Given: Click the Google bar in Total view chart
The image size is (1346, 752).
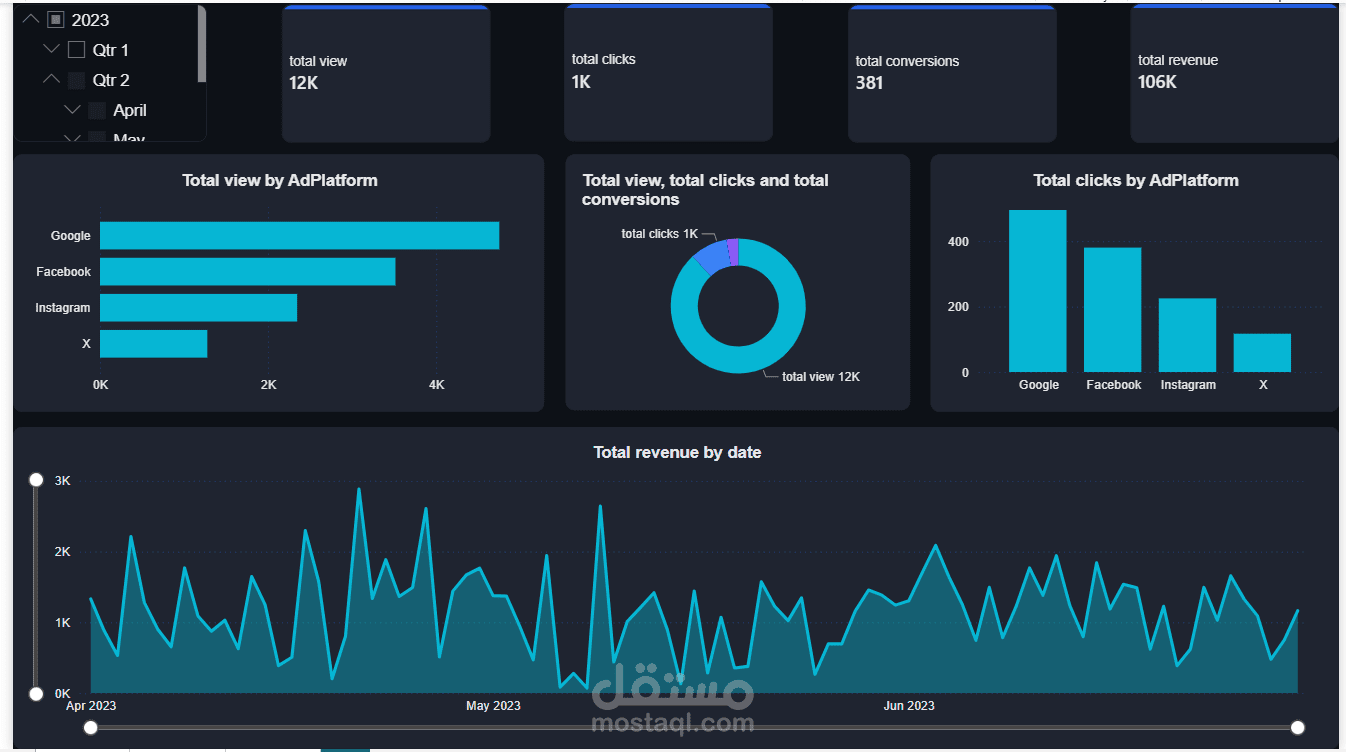Looking at the screenshot, I should pos(299,236).
